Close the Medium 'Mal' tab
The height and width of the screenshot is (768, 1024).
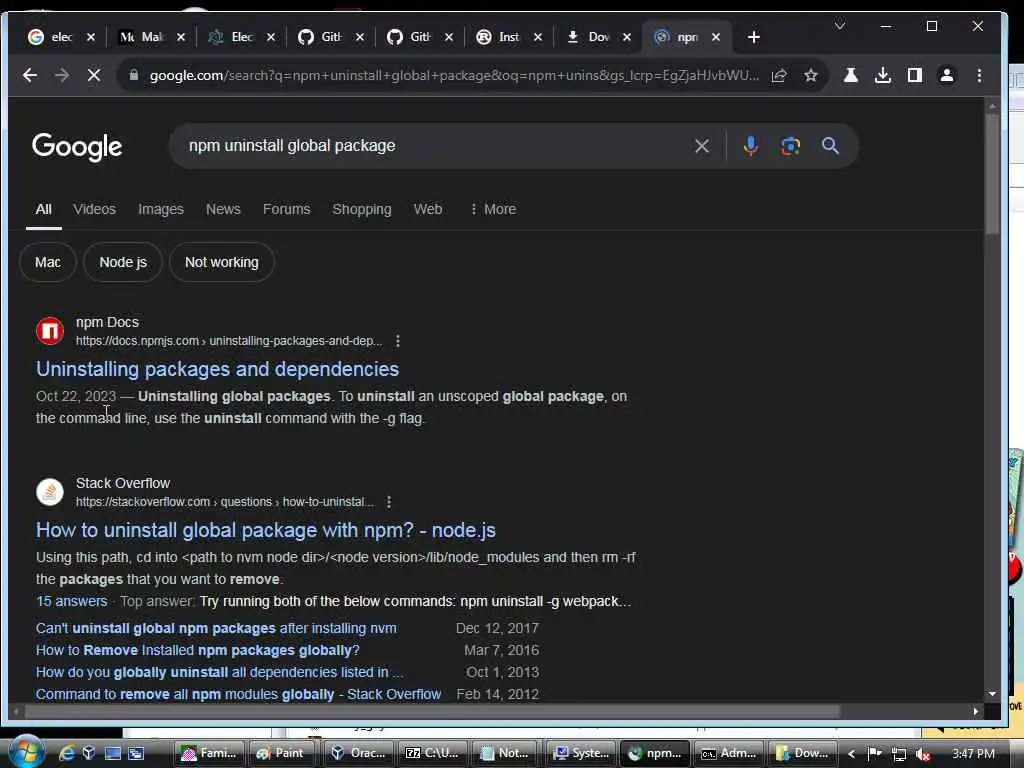(181, 37)
